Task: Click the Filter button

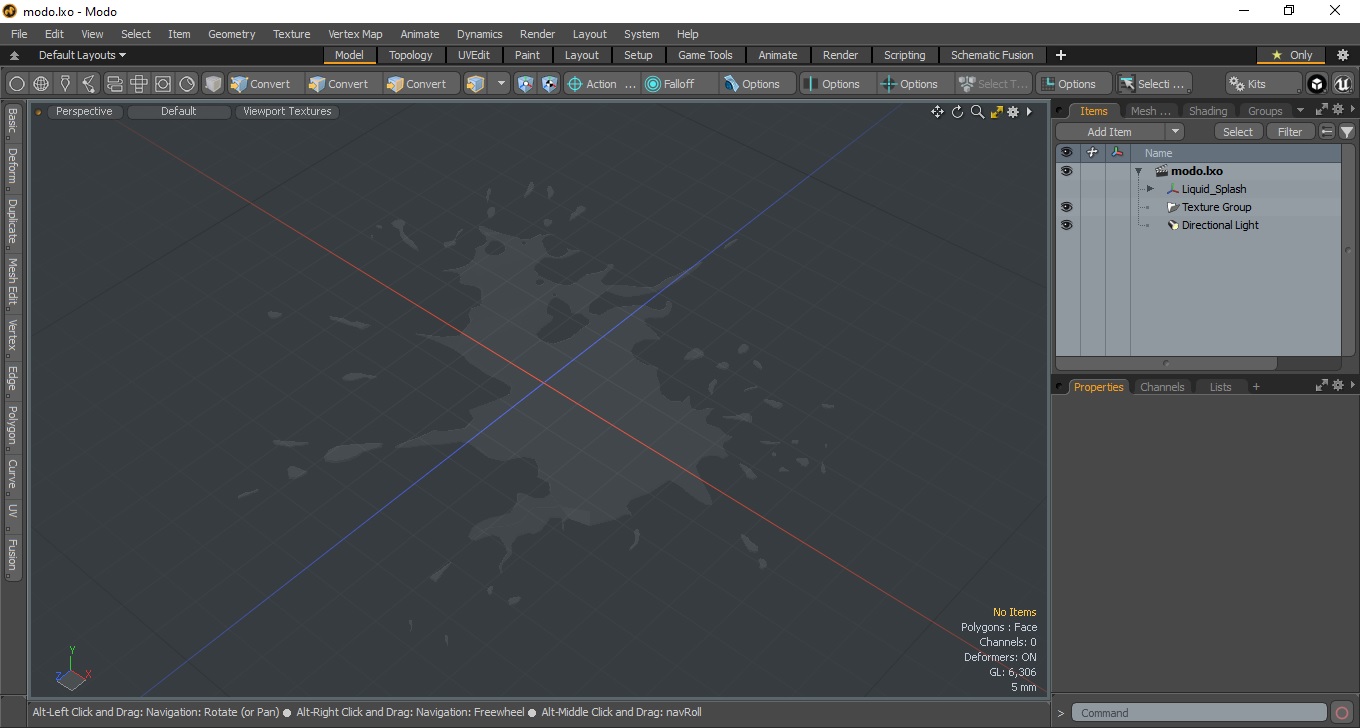Action: 1290,132
